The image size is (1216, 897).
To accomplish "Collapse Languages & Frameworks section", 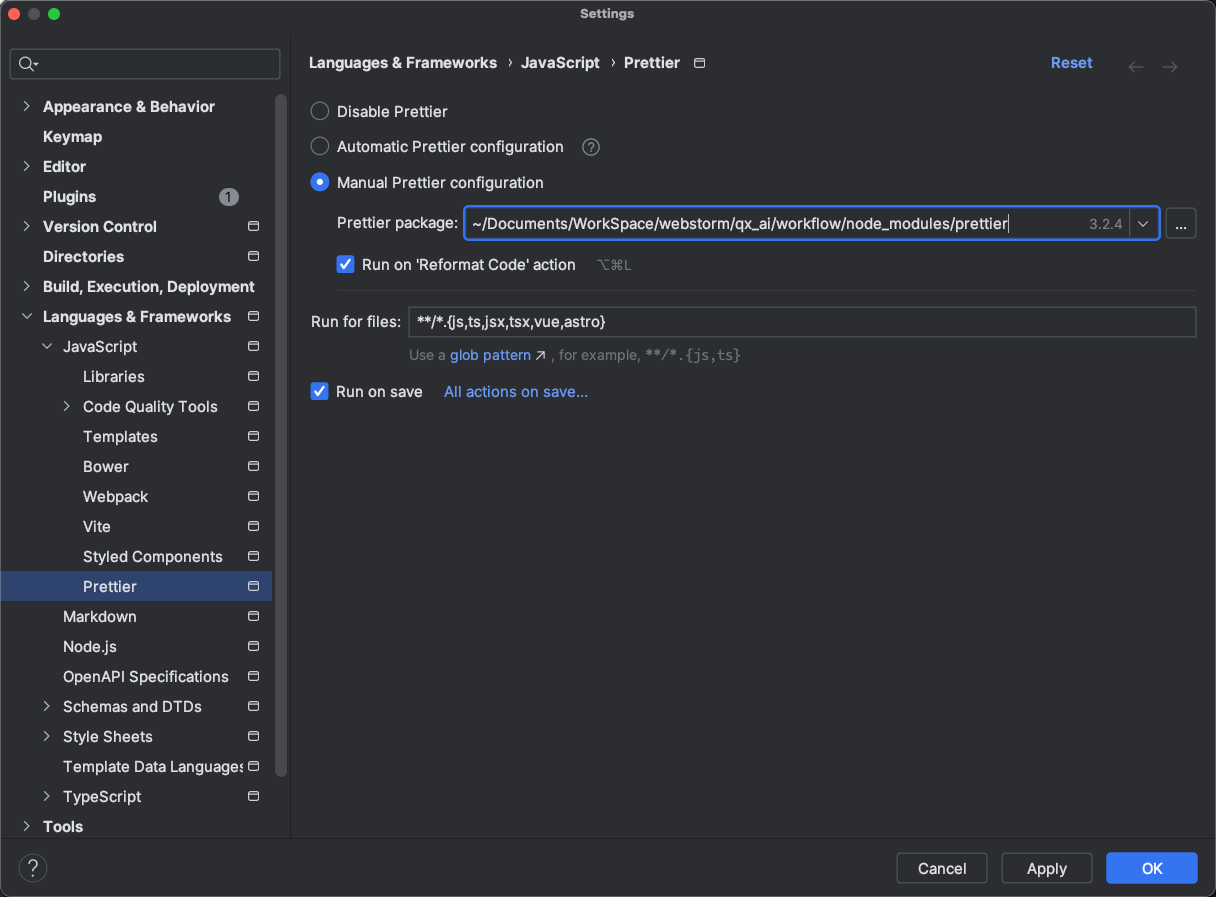I will [x=27, y=317].
